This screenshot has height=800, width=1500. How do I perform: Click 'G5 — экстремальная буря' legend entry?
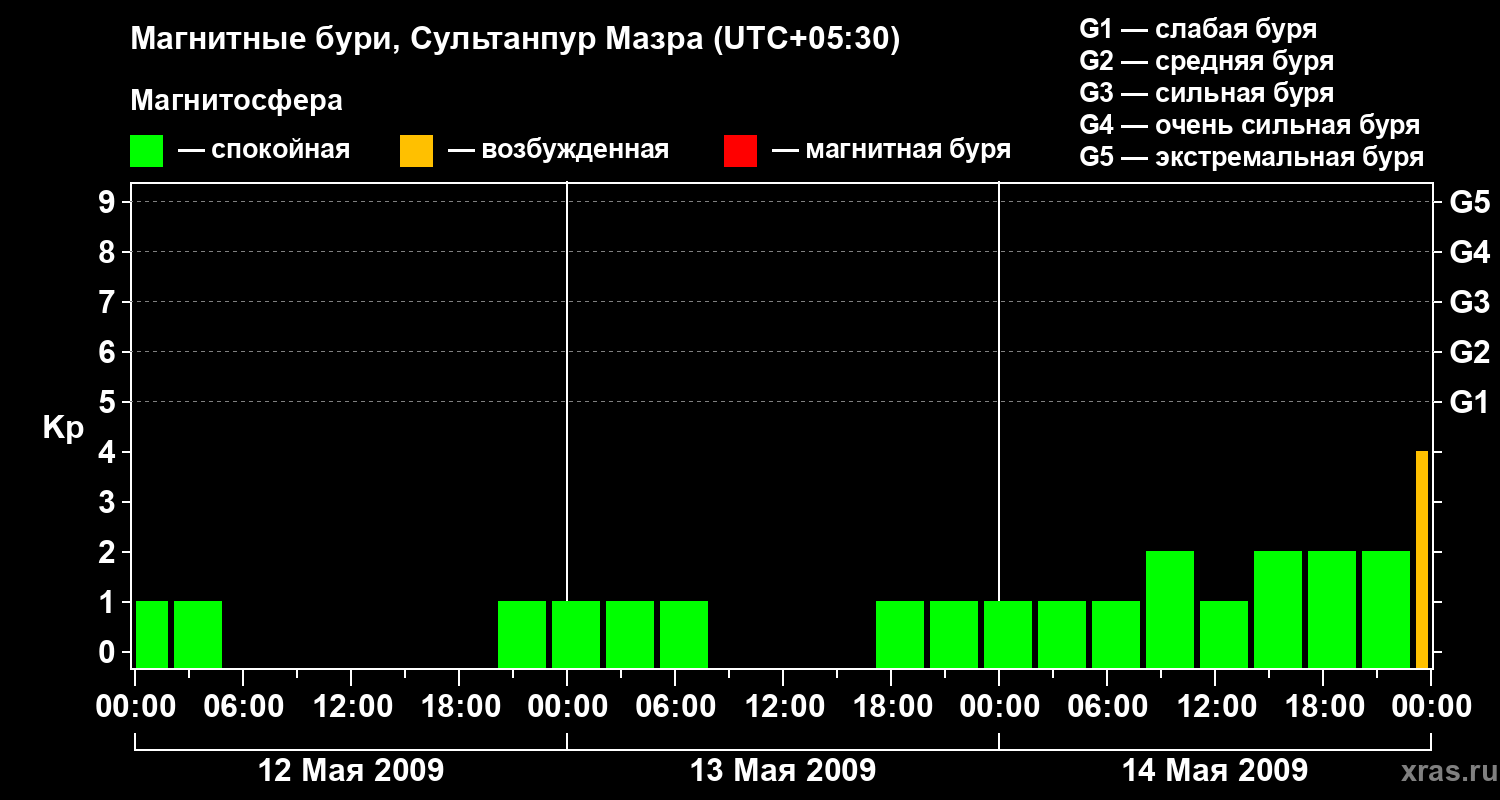tap(1251, 157)
